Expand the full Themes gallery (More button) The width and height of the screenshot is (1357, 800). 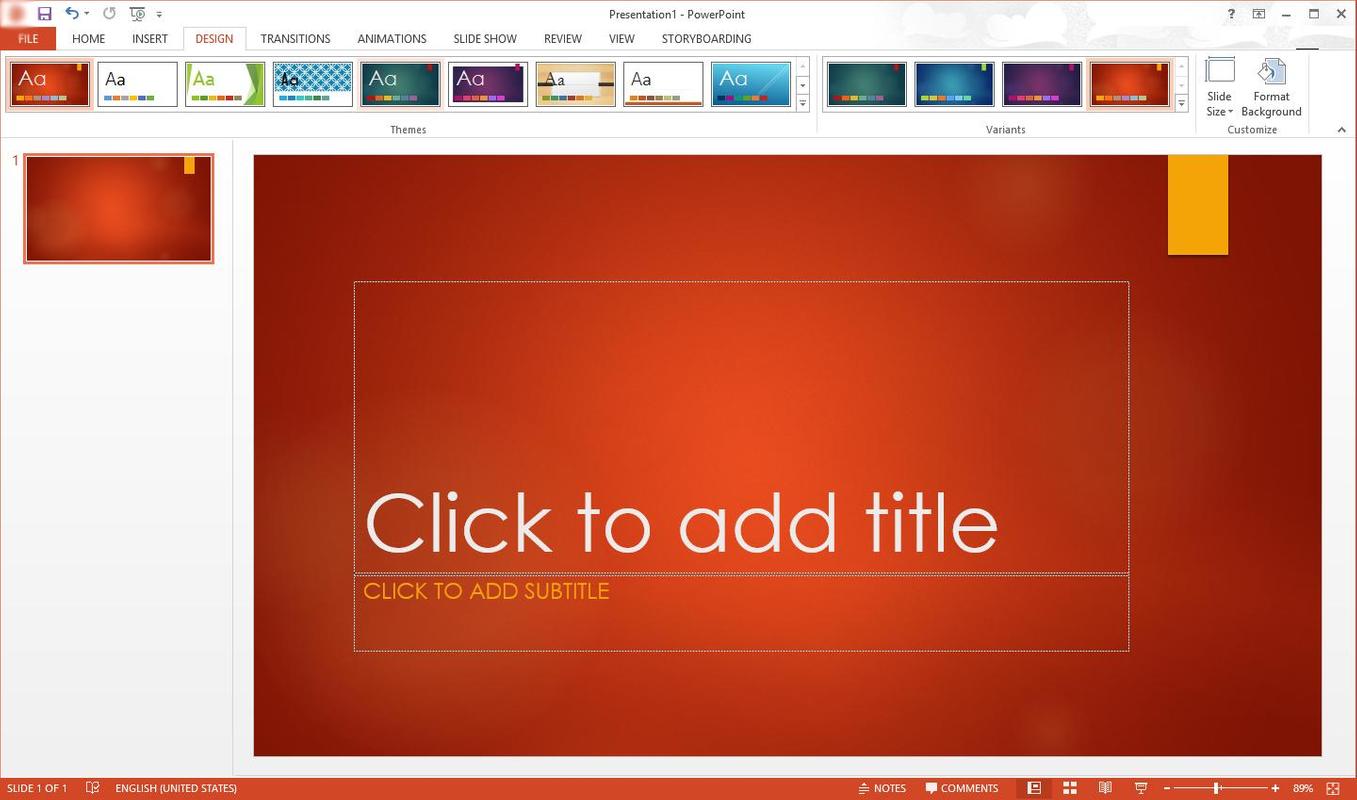[802, 103]
